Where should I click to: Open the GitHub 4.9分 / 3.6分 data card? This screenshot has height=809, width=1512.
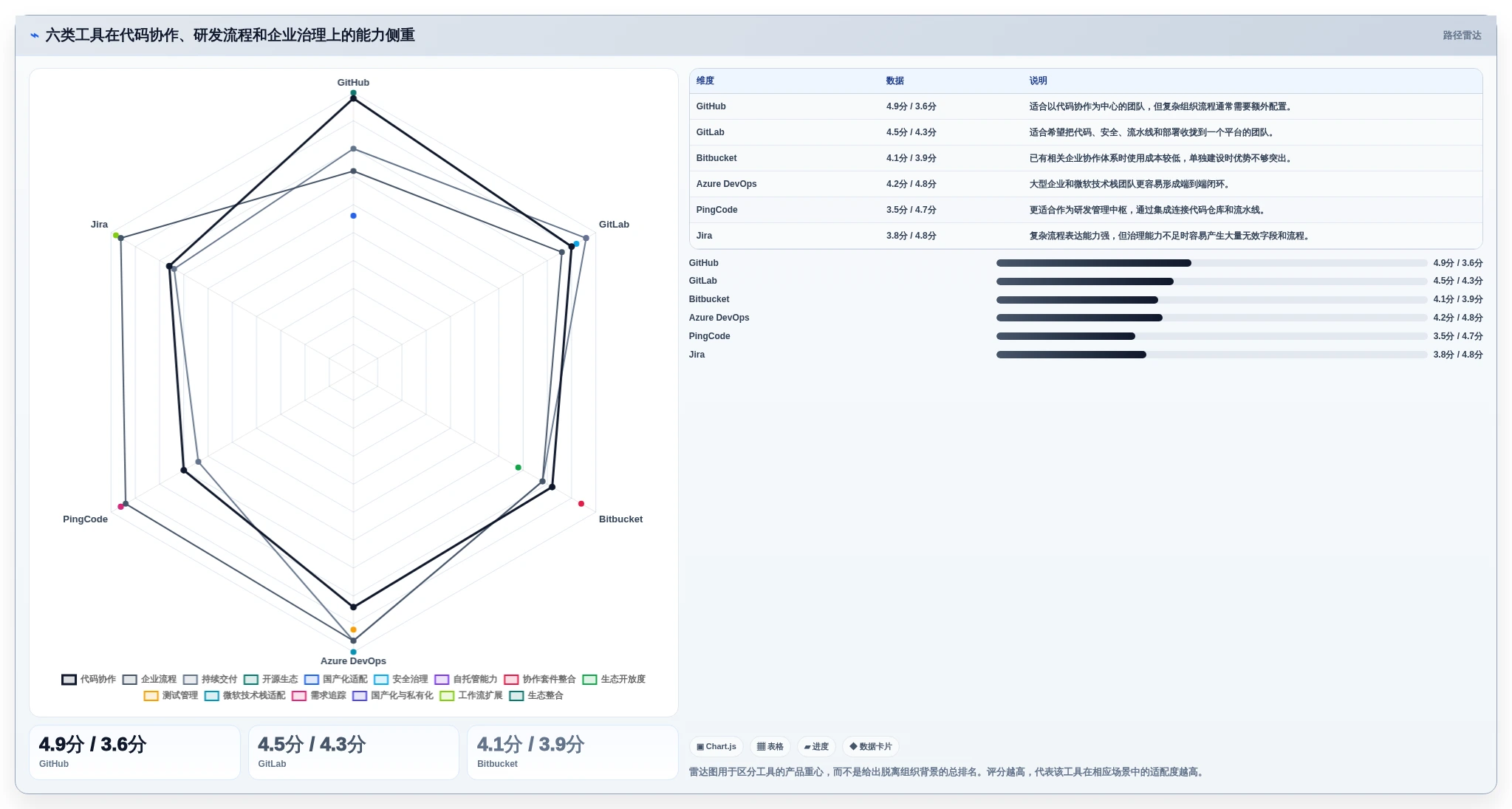click(134, 752)
